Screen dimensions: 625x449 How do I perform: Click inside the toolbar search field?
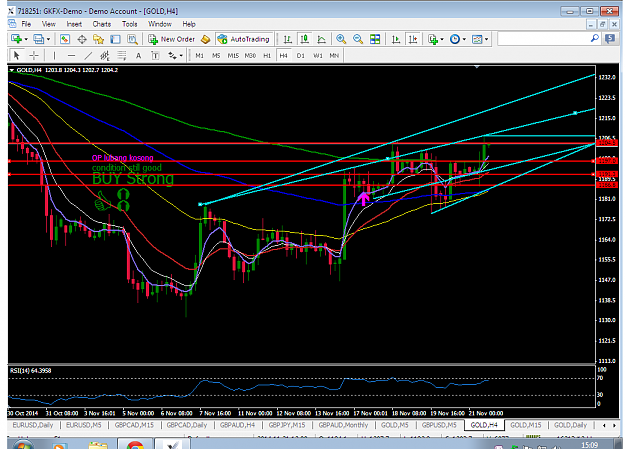[x=544, y=39]
